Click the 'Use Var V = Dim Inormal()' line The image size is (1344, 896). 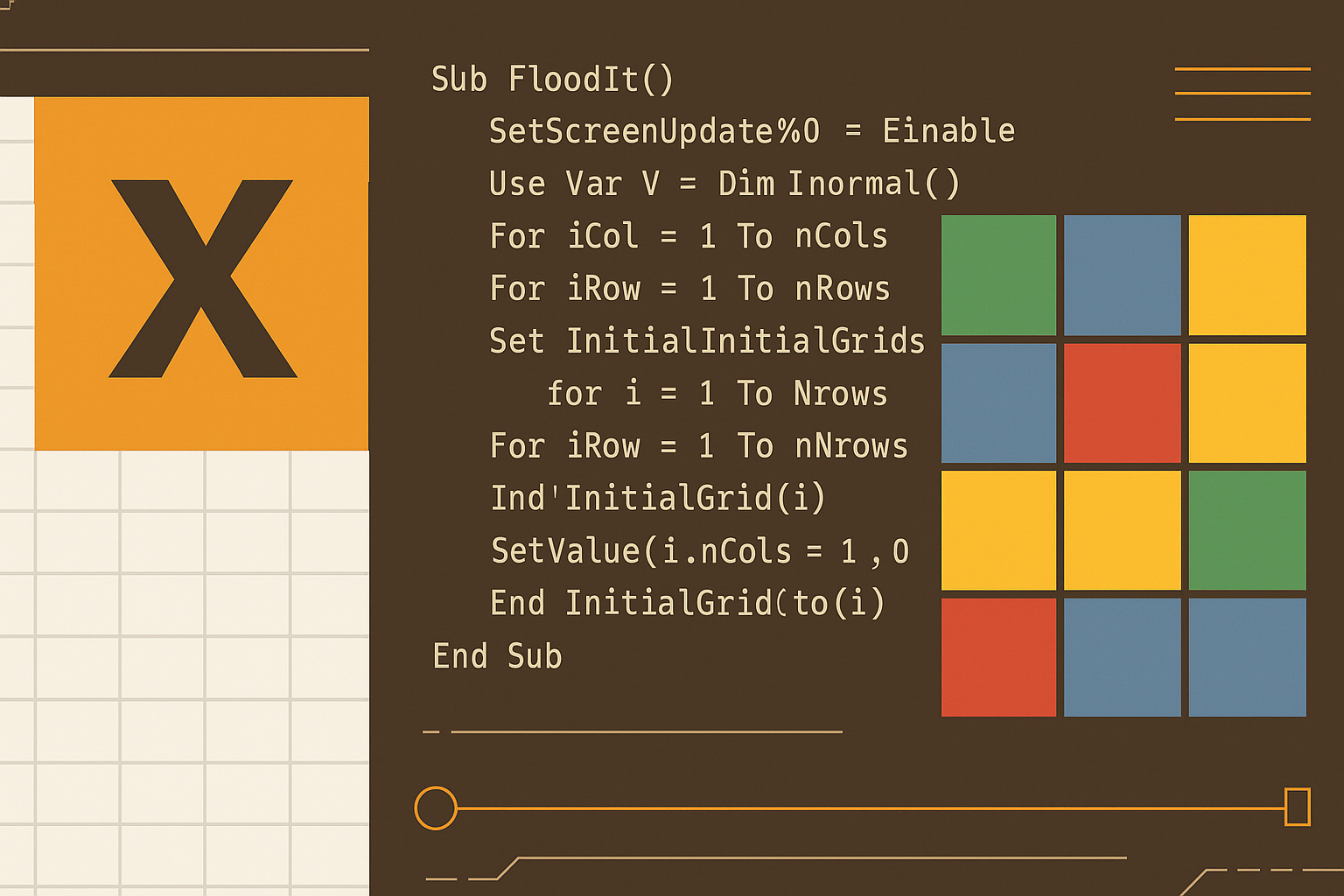(724, 184)
